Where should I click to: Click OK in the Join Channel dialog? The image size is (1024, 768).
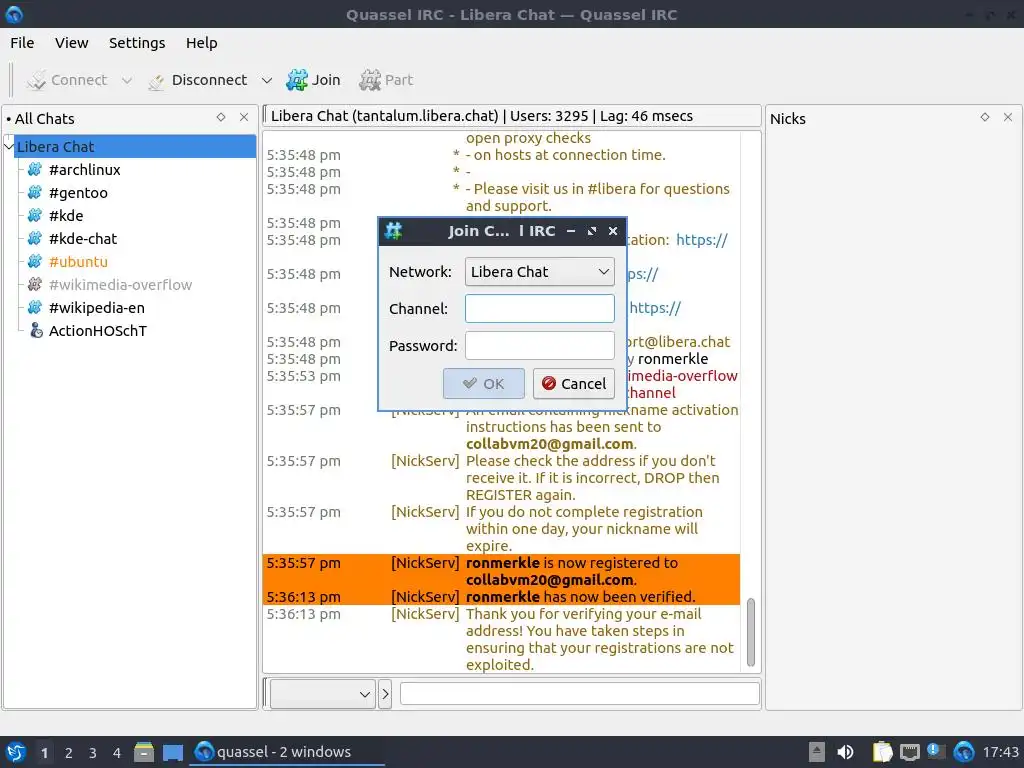coord(483,383)
